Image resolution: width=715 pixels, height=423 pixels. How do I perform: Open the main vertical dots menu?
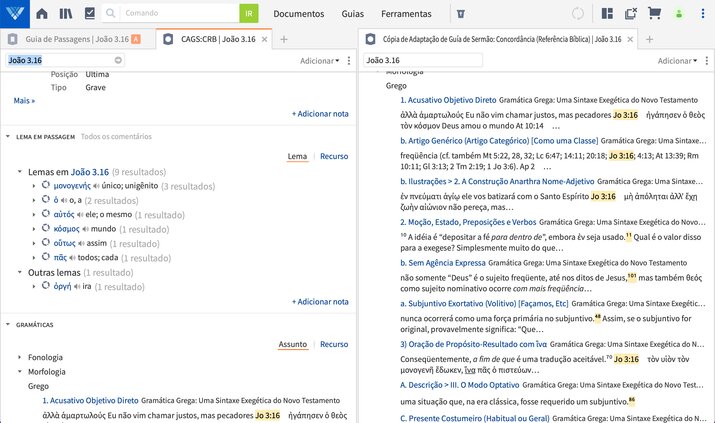(x=703, y=14)
